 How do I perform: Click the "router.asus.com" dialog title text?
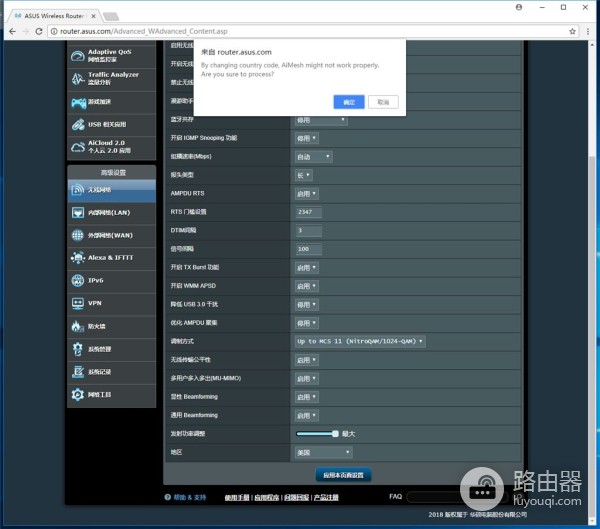[245, 52]
